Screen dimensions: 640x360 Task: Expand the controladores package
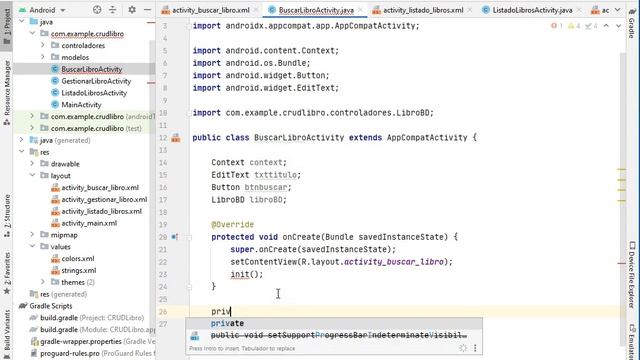43,45
